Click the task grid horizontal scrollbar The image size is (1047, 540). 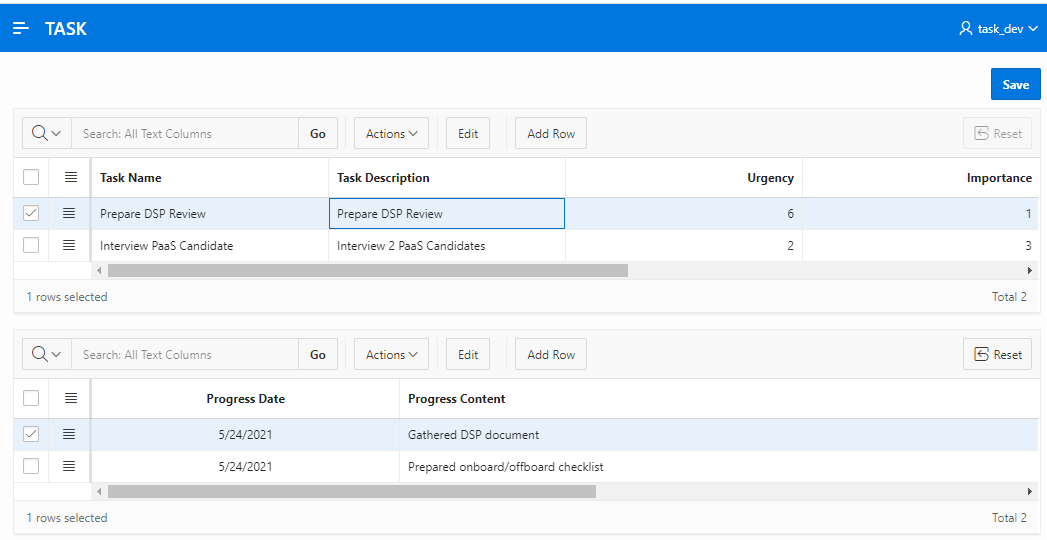point(367,270)
